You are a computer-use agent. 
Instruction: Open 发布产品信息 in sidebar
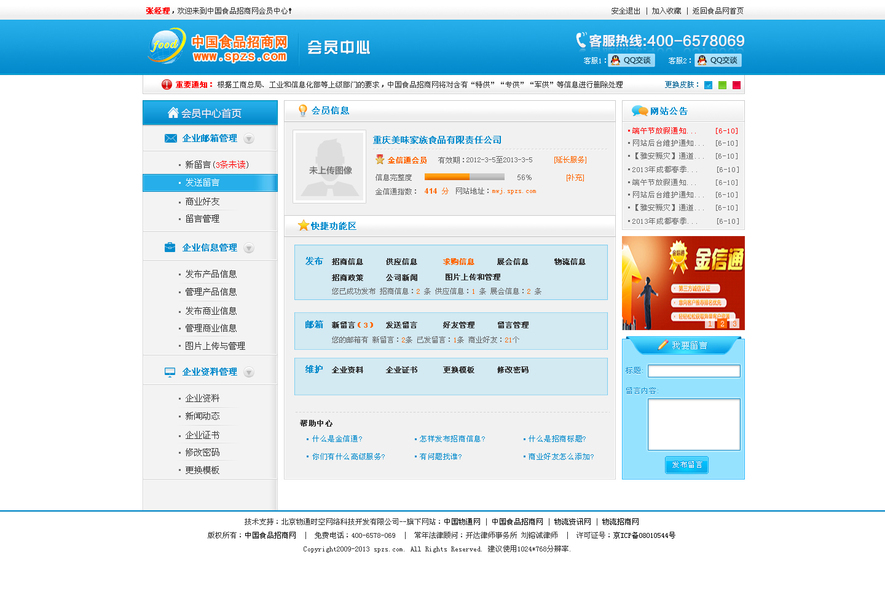(x=211, y=274)
